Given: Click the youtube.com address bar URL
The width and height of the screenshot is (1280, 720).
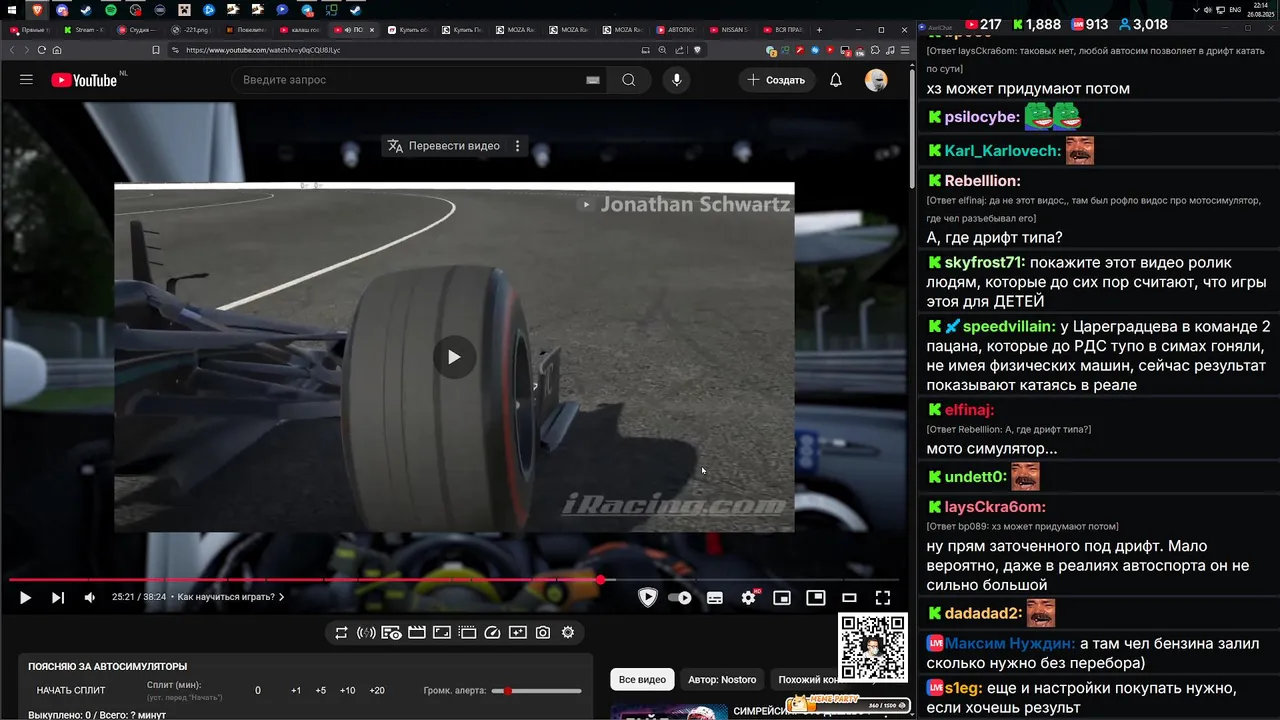Looking at the screenshot, I should (x=263, y=50).
